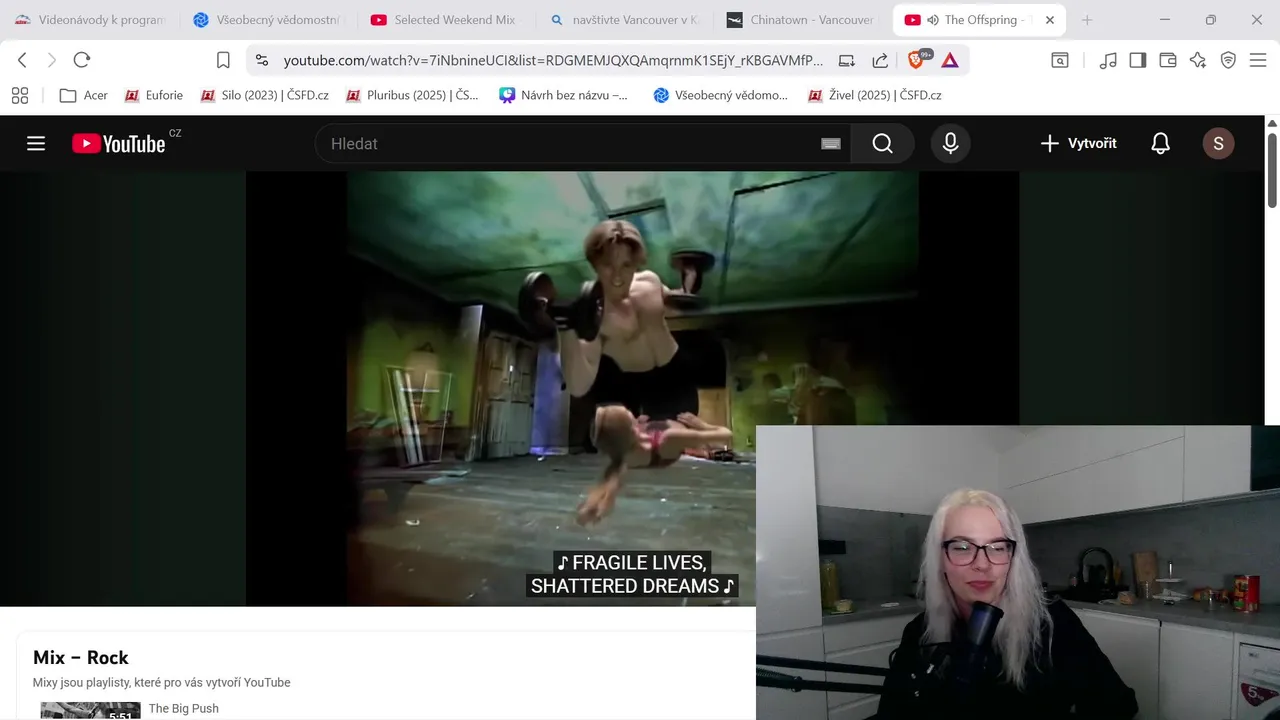Image resolution: width=1280 pixels, height=720 pixels.
Task: Switch to the navštivte Vancouver tab
Action: tap(626, 20)
